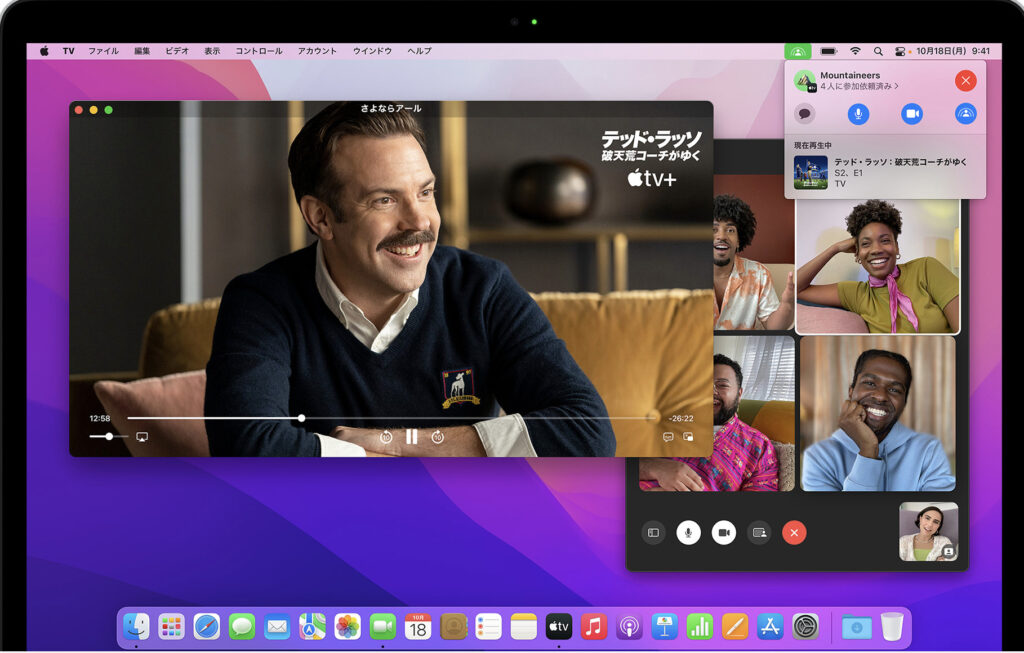1024x653 pixels.
Task: Open Pages from the Dock
Action: (735, 627)
